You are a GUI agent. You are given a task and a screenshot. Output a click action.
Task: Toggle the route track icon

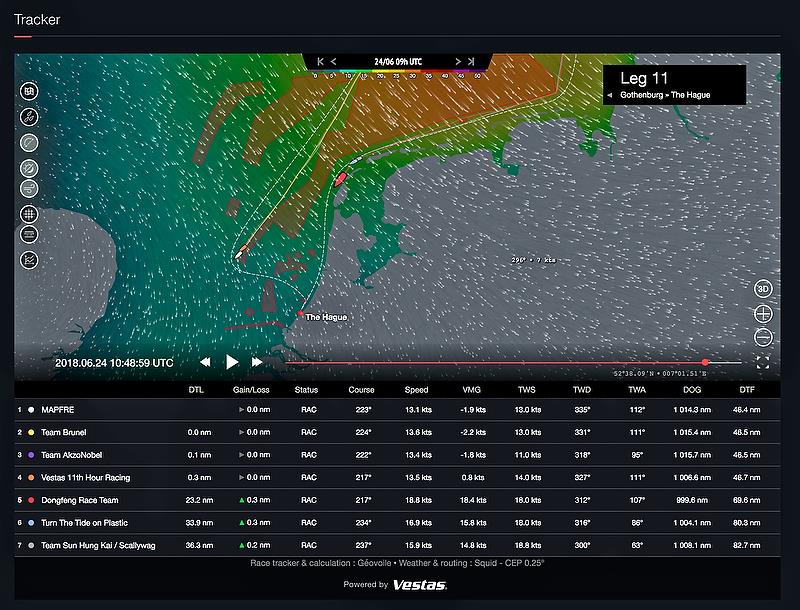coord(29,142)
